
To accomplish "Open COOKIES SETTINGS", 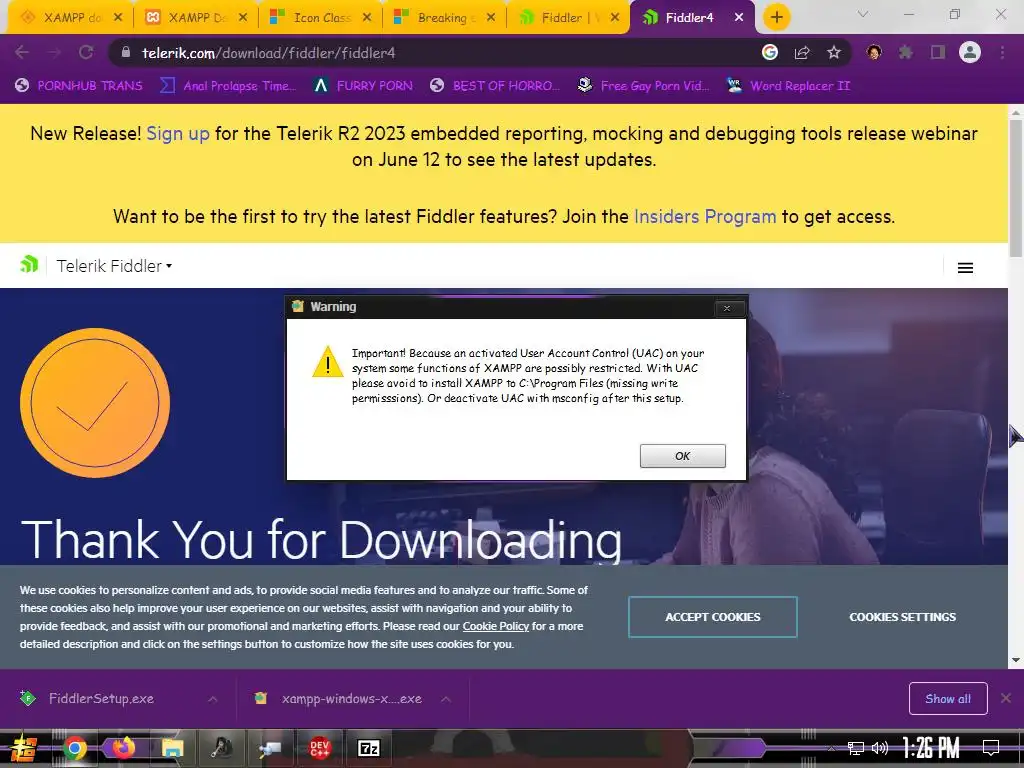I will pos(903,616).
